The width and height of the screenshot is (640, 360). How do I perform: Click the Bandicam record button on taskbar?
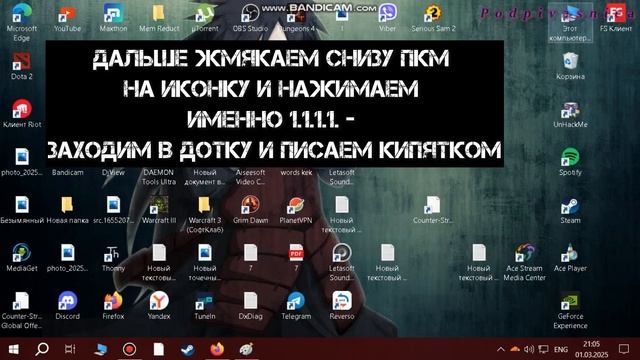click(129, 349)
